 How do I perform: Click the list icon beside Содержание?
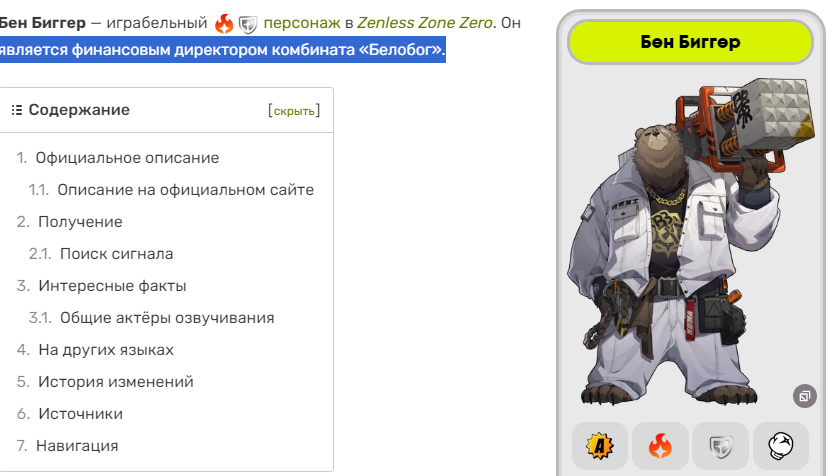(x=17, y=110)
